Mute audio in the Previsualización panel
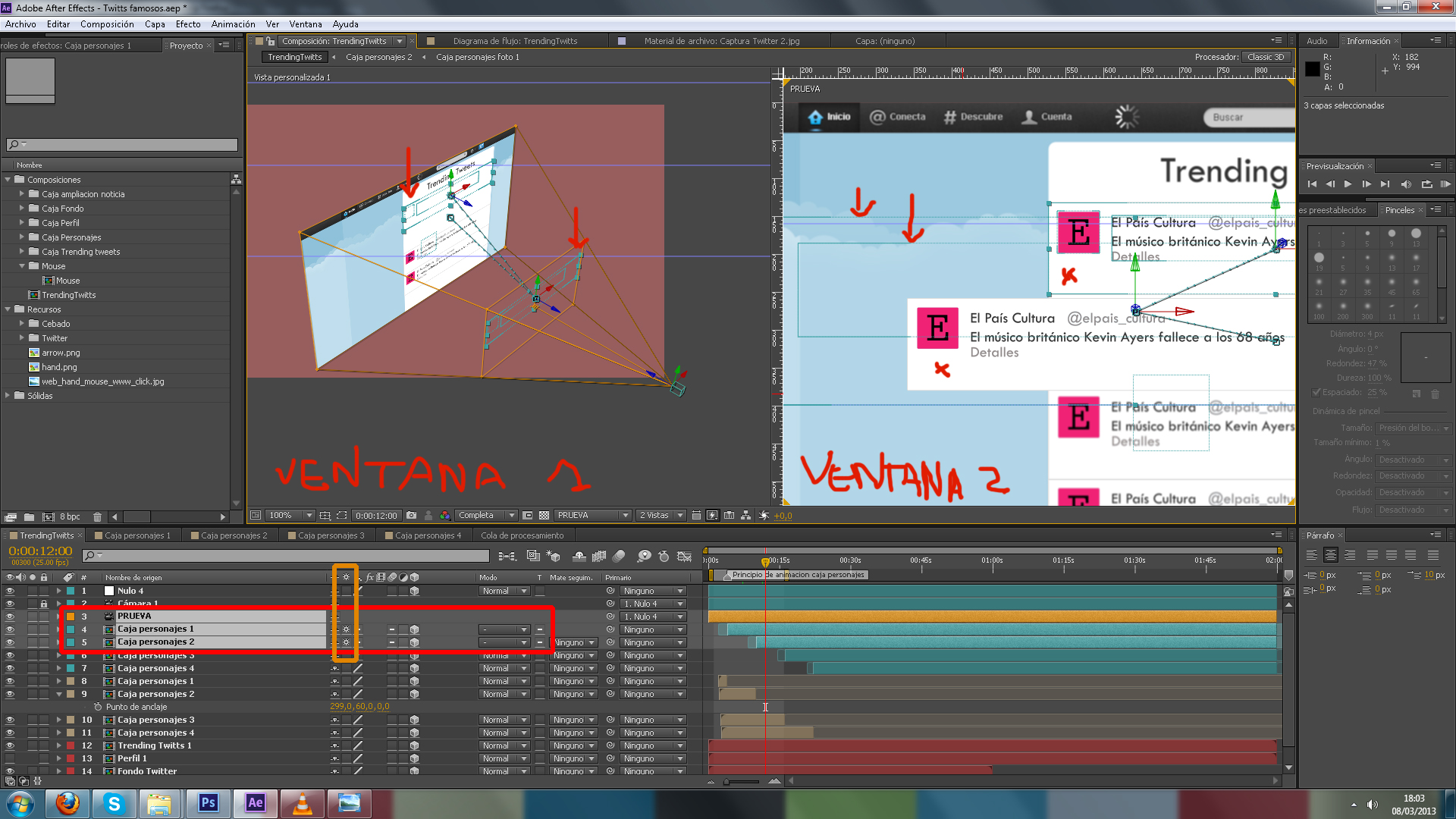Screen dimensions: 1456x819 (1406, 184)
